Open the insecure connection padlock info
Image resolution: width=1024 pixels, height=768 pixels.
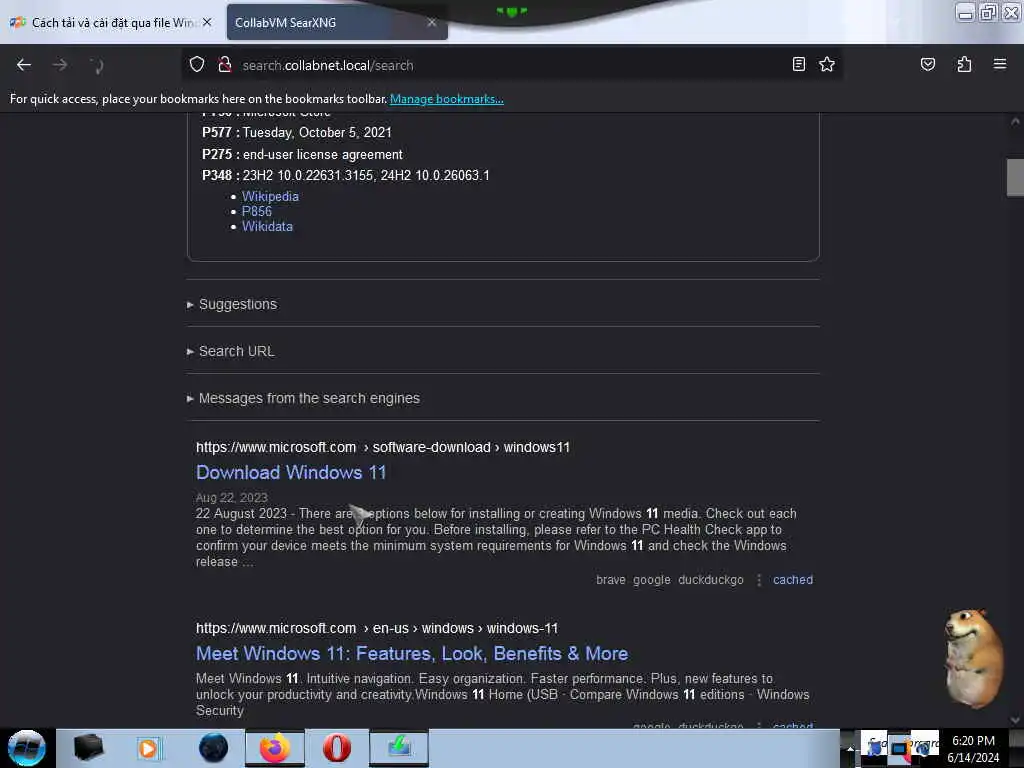(x=225, y=64)
